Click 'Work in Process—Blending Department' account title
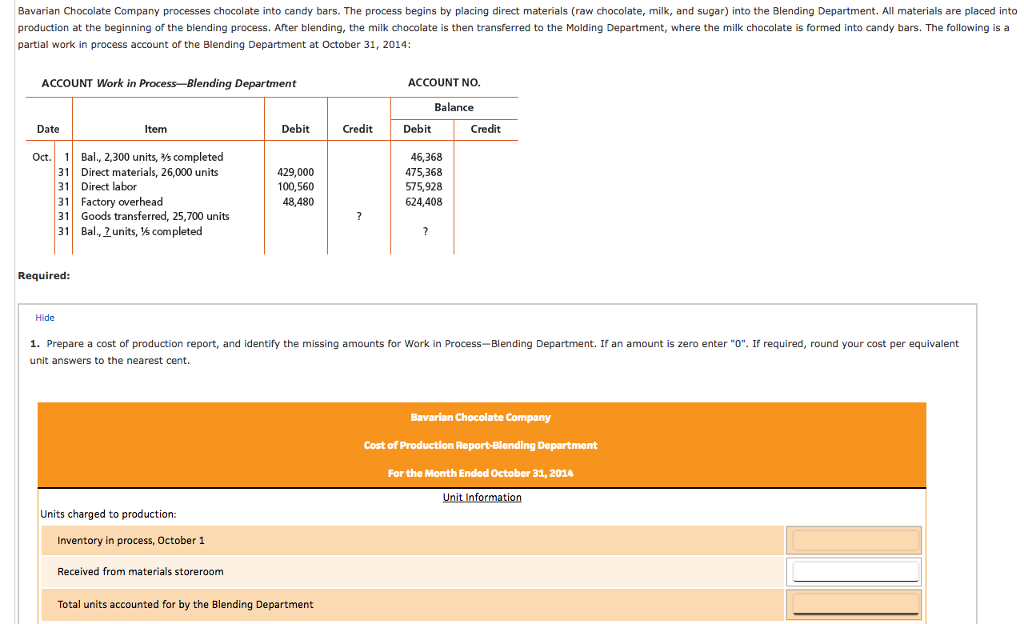Screen dimensions: 1024x624 click(x=196, y=84)
